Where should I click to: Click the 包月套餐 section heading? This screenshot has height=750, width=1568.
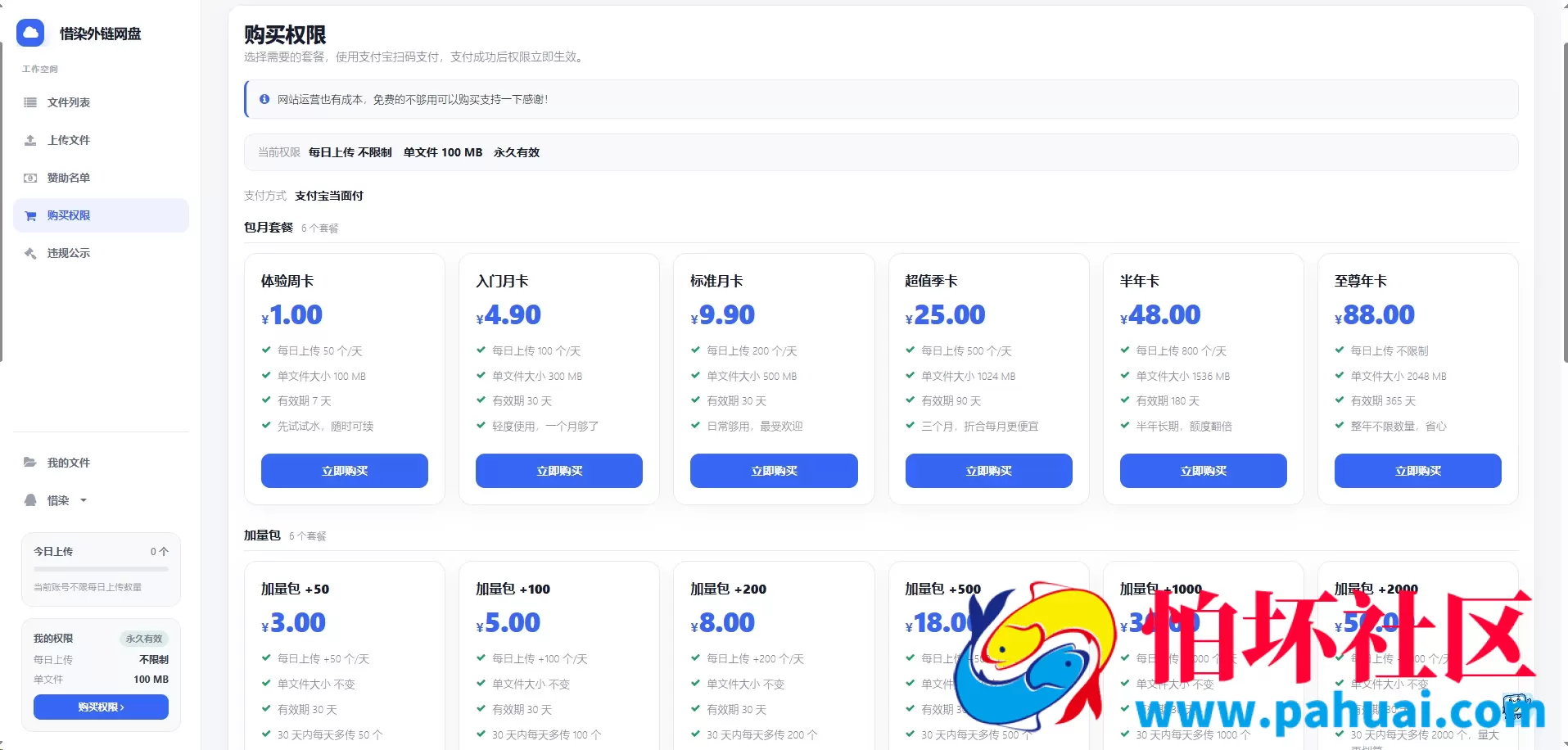(269, 228)
